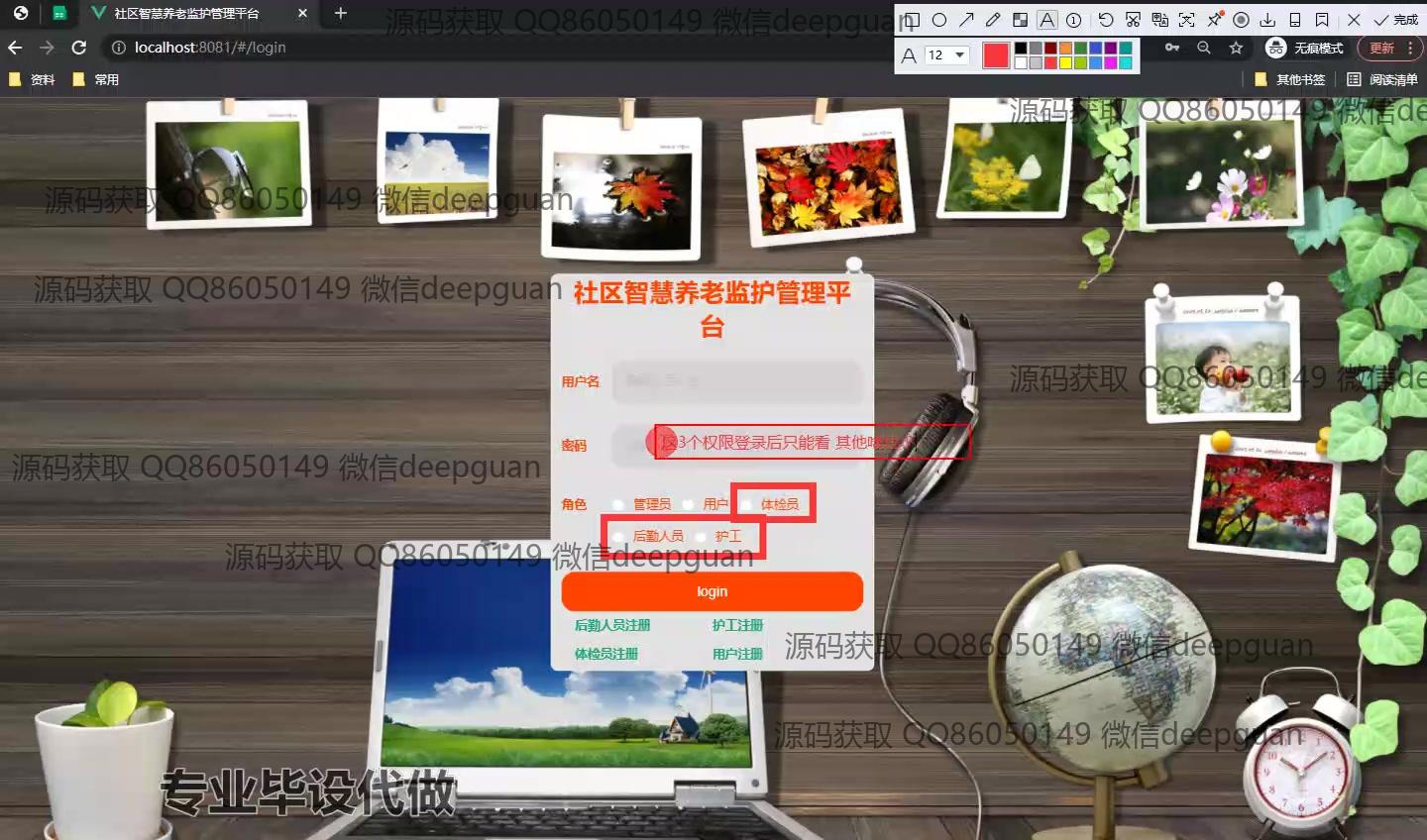Click the 用户名 username input field
This screenshot has width=1427, height=840.
737,381
